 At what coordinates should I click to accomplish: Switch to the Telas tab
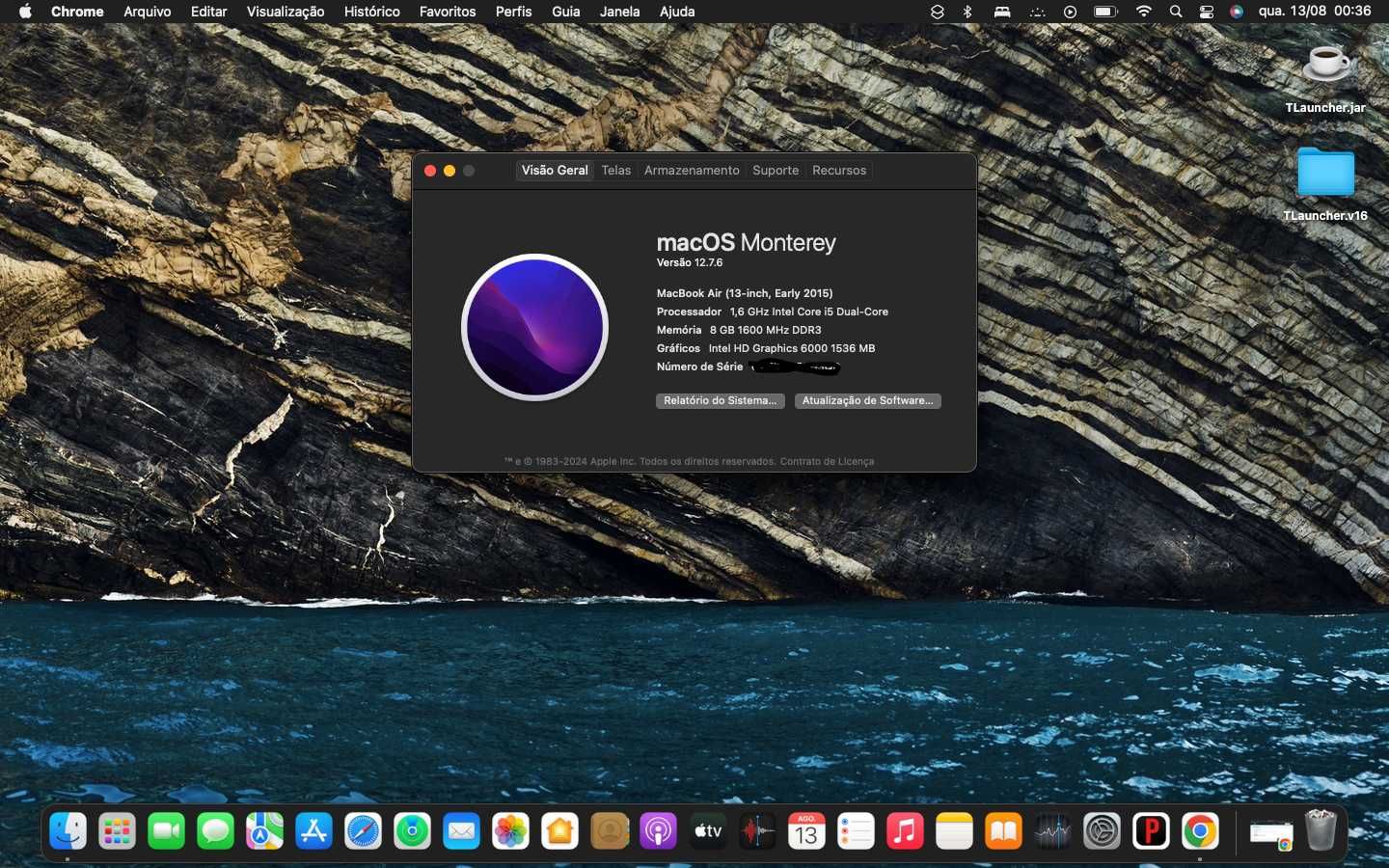pos(616,171)
